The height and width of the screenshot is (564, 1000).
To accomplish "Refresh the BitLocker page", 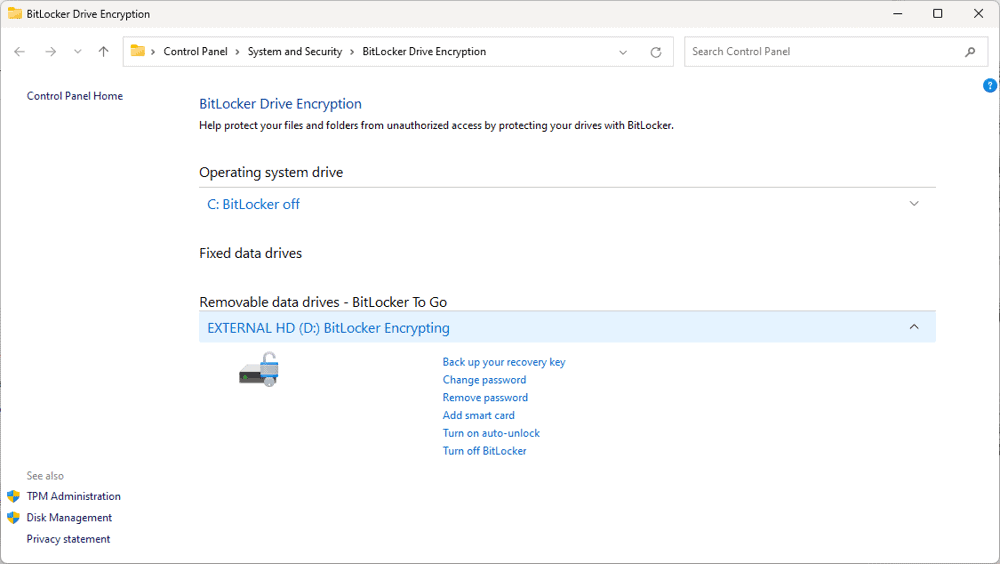I will pyautogui.click(x=656, y=52).
